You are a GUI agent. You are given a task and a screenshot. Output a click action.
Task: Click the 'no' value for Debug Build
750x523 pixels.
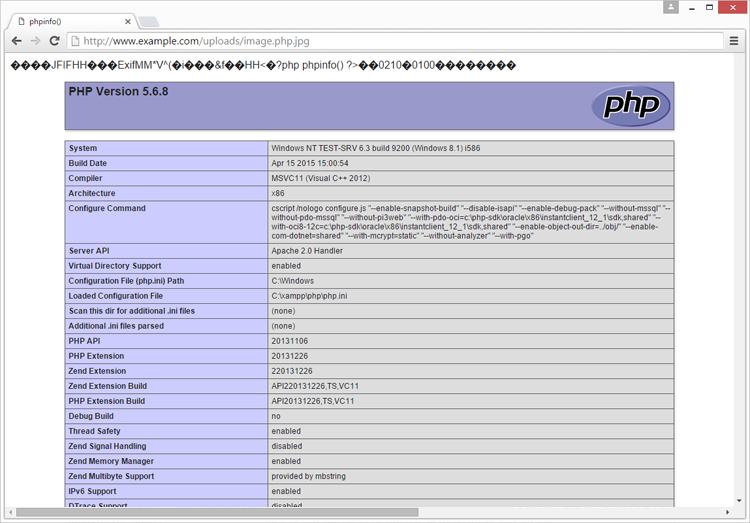(x=276, y=416)
